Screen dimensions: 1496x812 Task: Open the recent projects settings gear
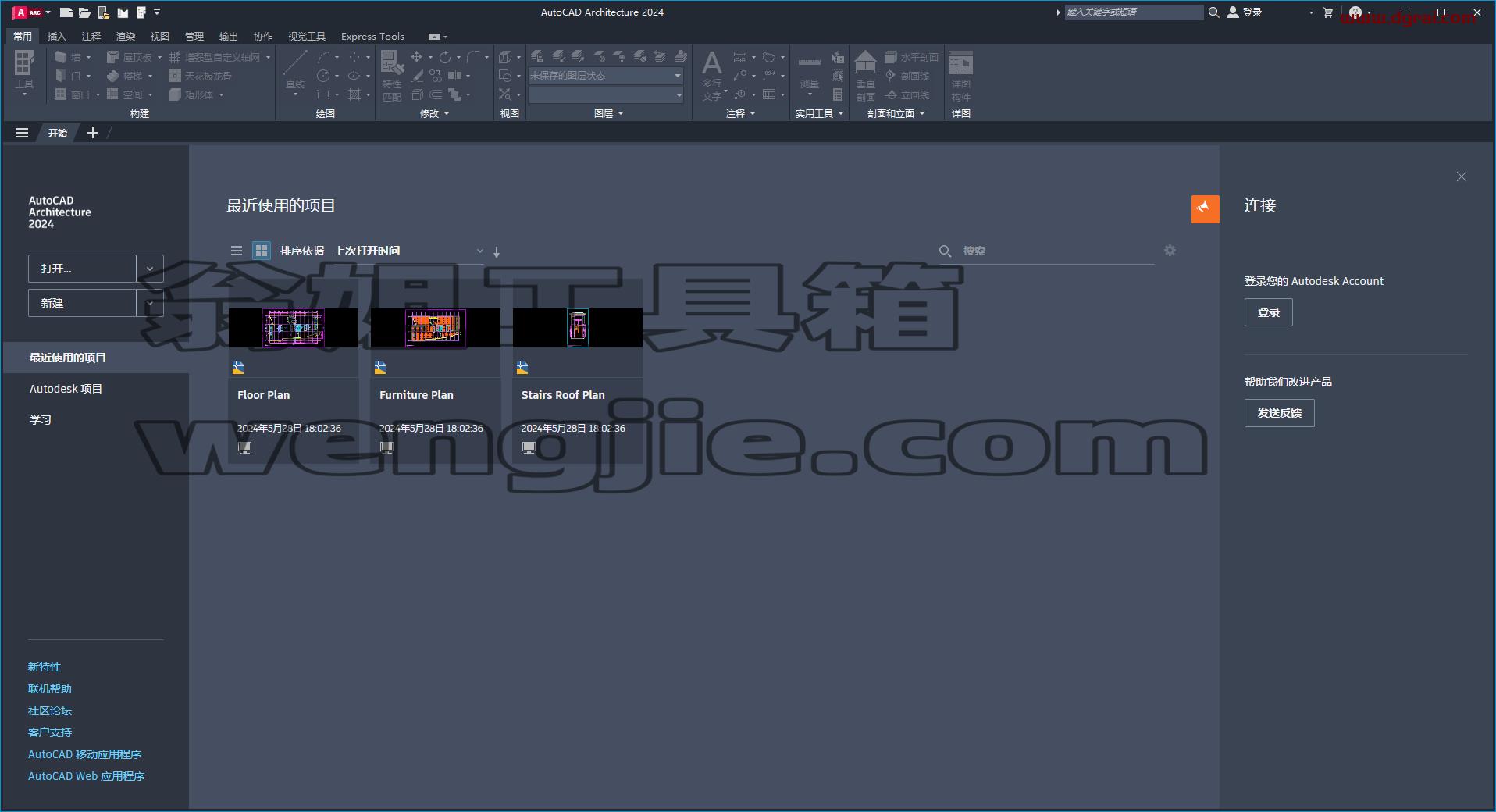point(1170,251)
